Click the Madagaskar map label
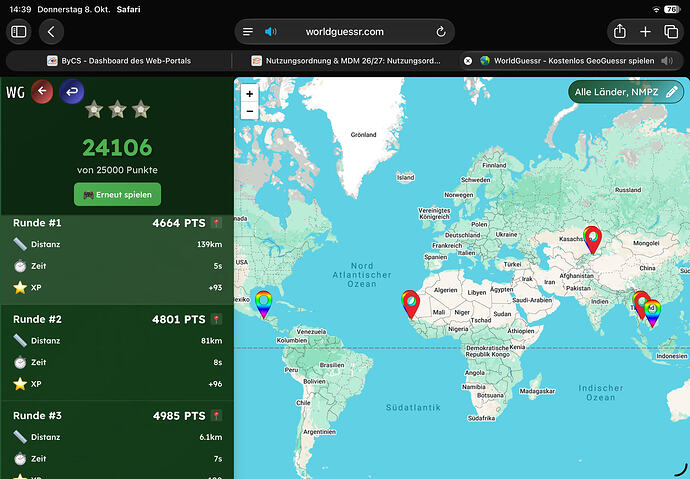690x479 pixels. tap(537, 391)
